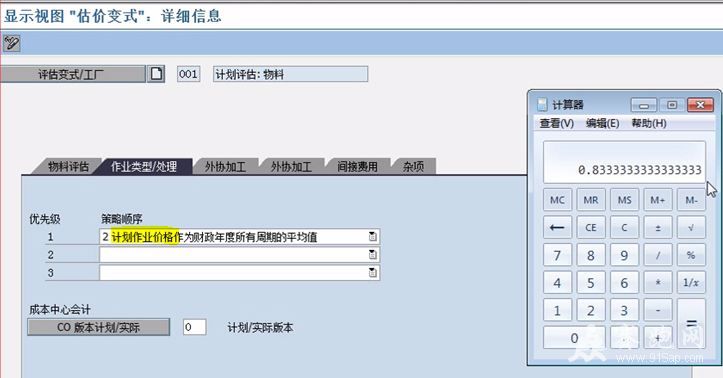Image resolution: width=723 pixels, height=378 pixels.
Task: Click the calculator backspace arrow key
Action: coord(557,228)
